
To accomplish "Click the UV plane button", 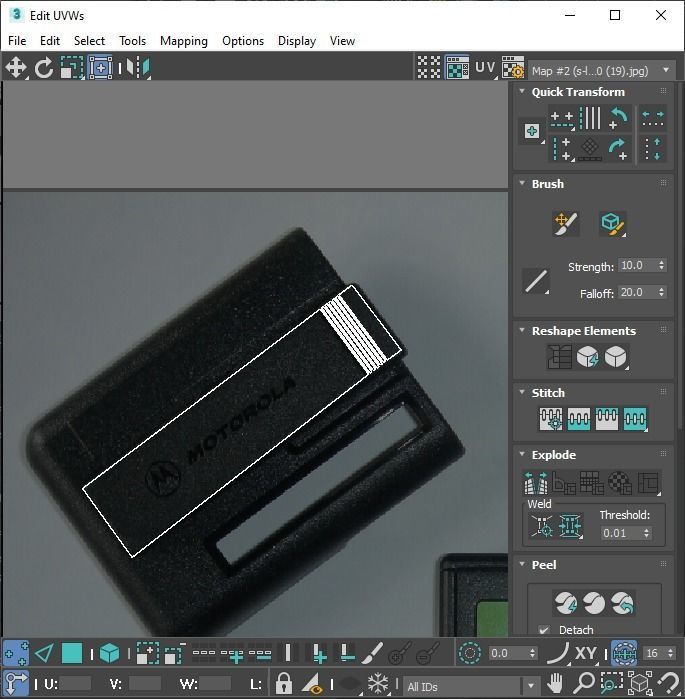I will (486, 68).
